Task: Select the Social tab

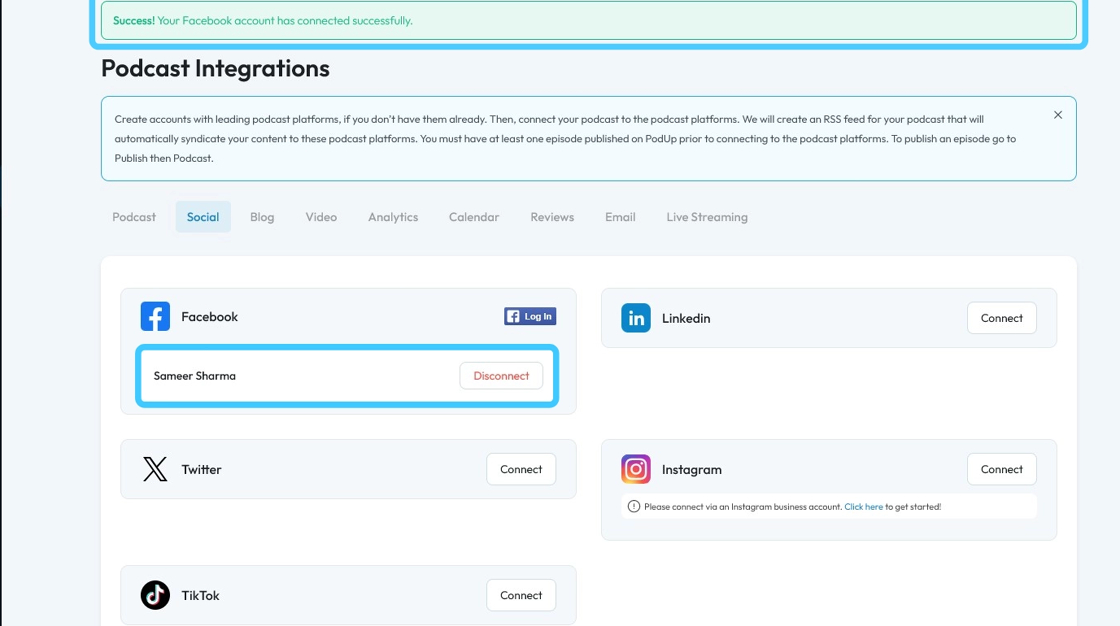Action: 203,217
